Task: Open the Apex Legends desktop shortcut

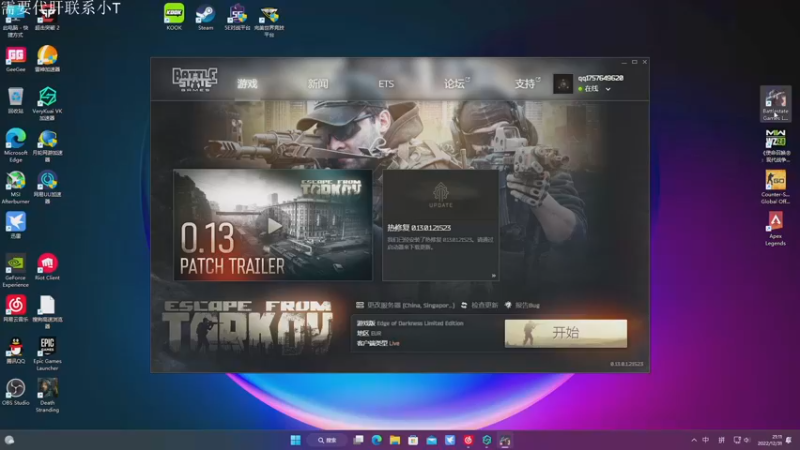Action: 775,229
